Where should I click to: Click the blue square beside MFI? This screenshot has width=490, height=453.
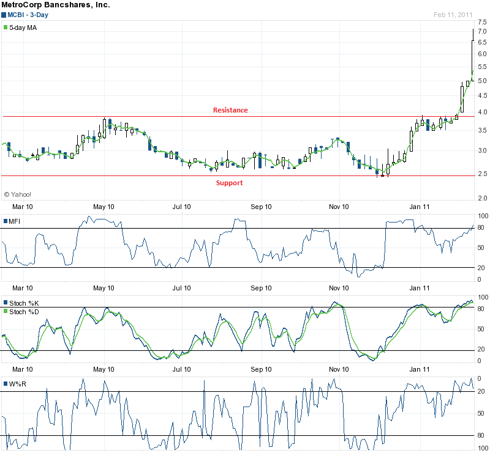(5, 221)
